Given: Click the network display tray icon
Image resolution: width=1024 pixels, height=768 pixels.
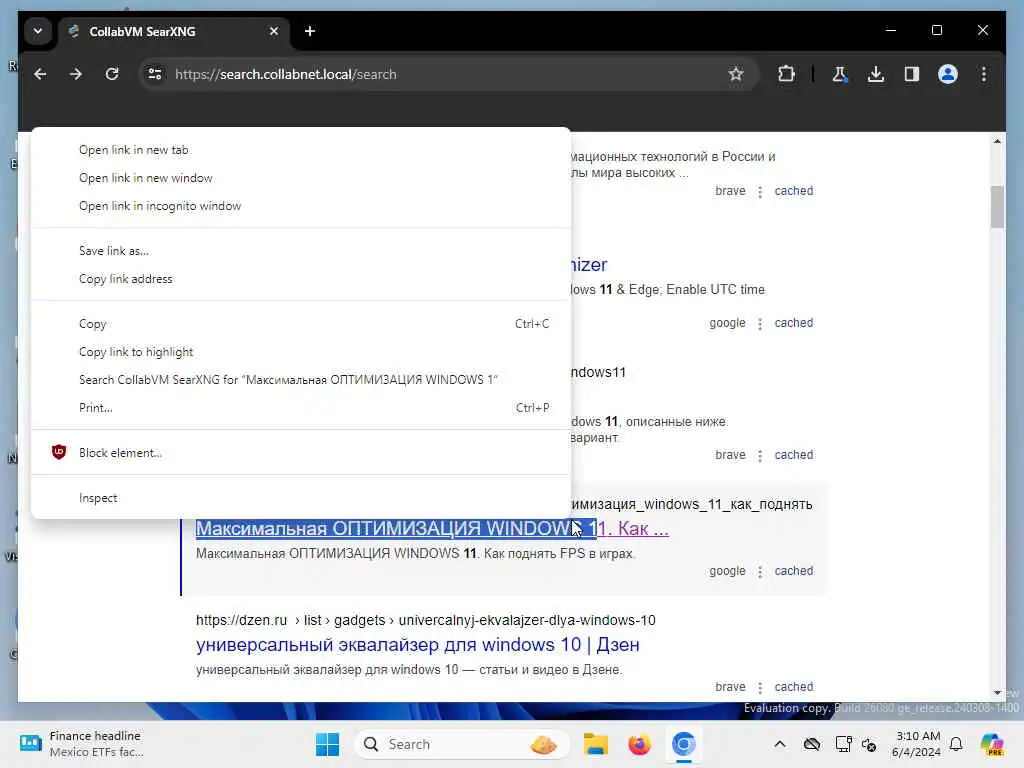Looking at the screenshot, I should coord(843,744).
